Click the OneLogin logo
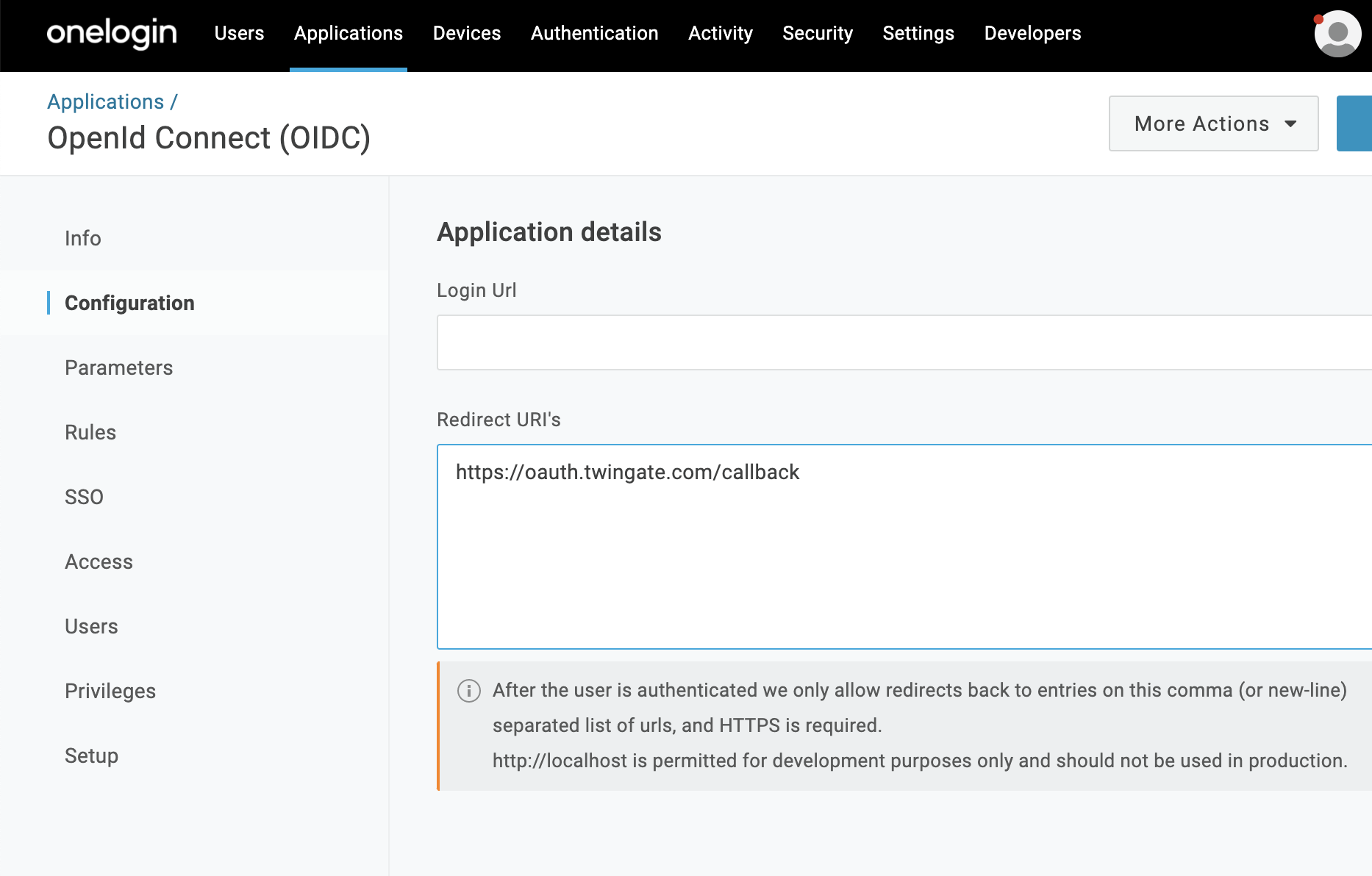The width and height of the screenshot is (1372, 876). [112, 33]
